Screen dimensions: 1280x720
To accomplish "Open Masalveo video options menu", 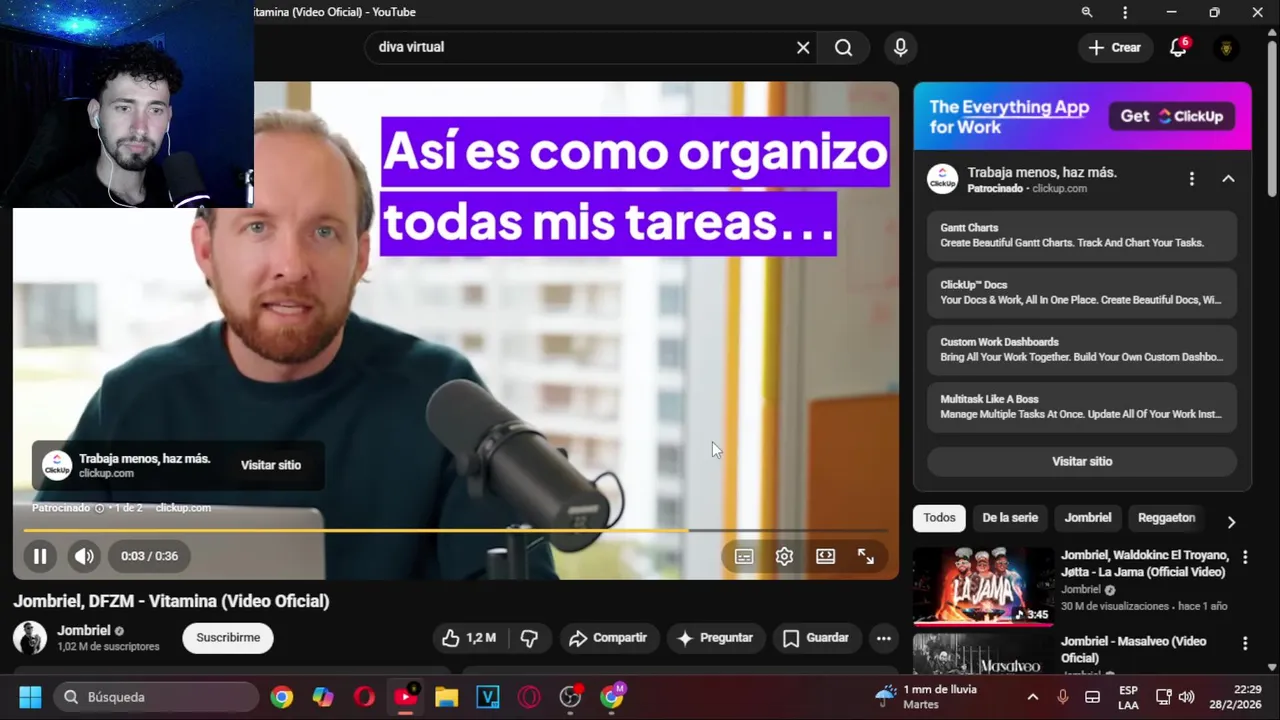I will [x=1245, y=644].
